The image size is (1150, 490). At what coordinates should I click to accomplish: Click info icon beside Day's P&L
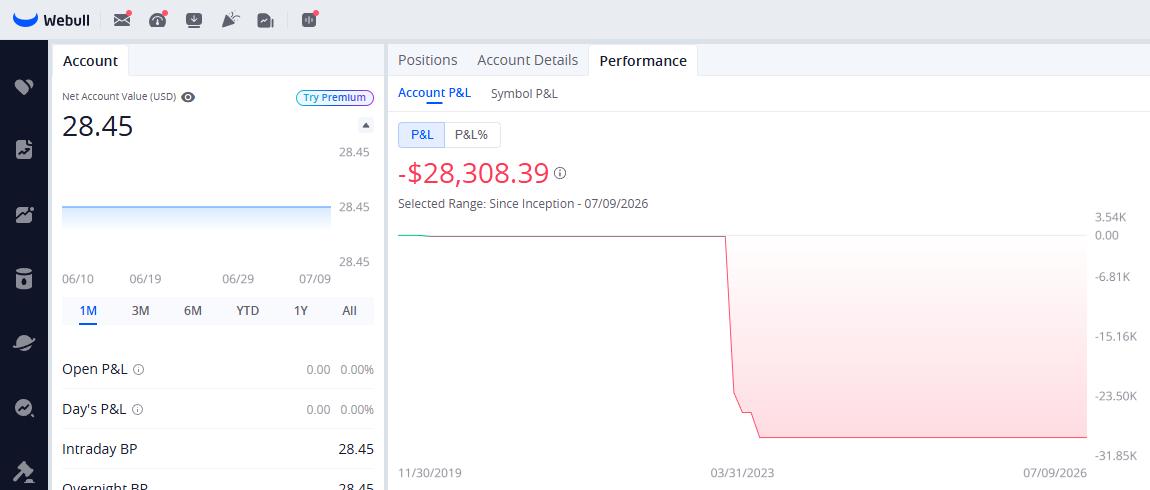pos(137,409)
